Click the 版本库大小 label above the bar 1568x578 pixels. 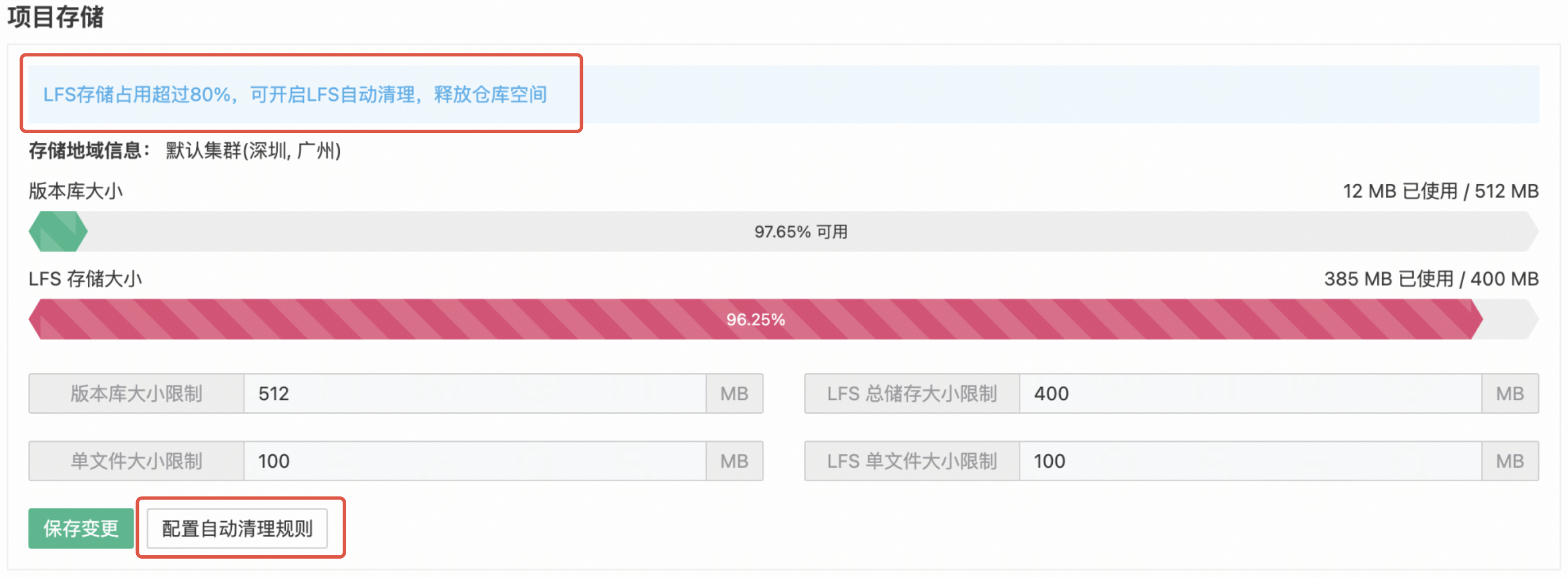[76, 191]
